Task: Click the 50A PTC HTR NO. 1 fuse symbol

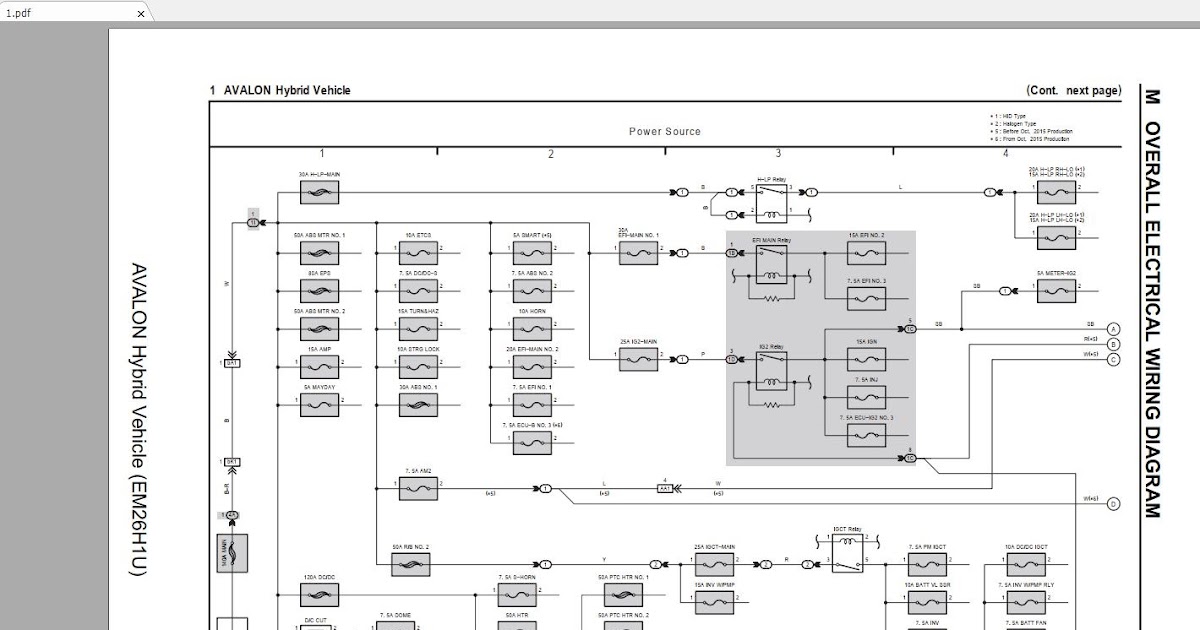Action: (x=623, y=596)
